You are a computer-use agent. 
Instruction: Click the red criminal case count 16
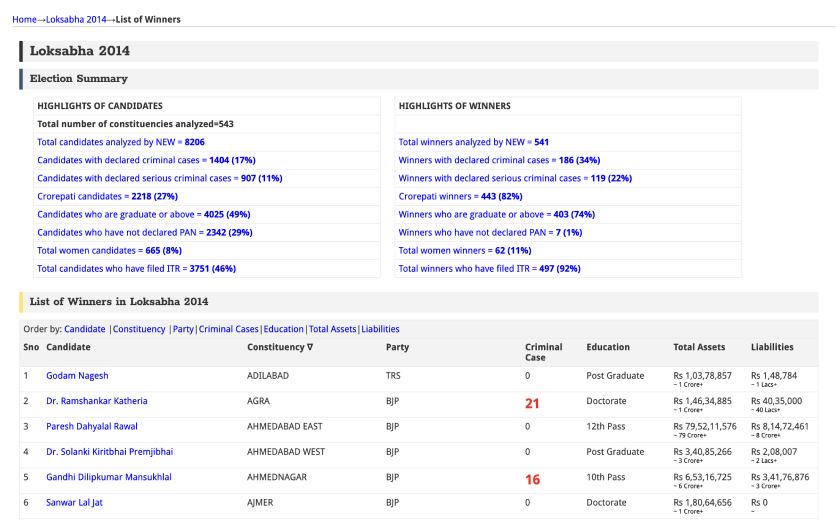pos(532,480)
